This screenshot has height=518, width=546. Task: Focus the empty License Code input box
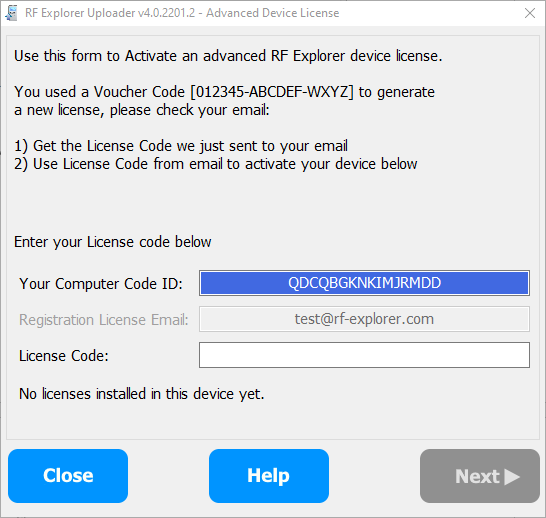click(x=364, y=355)
